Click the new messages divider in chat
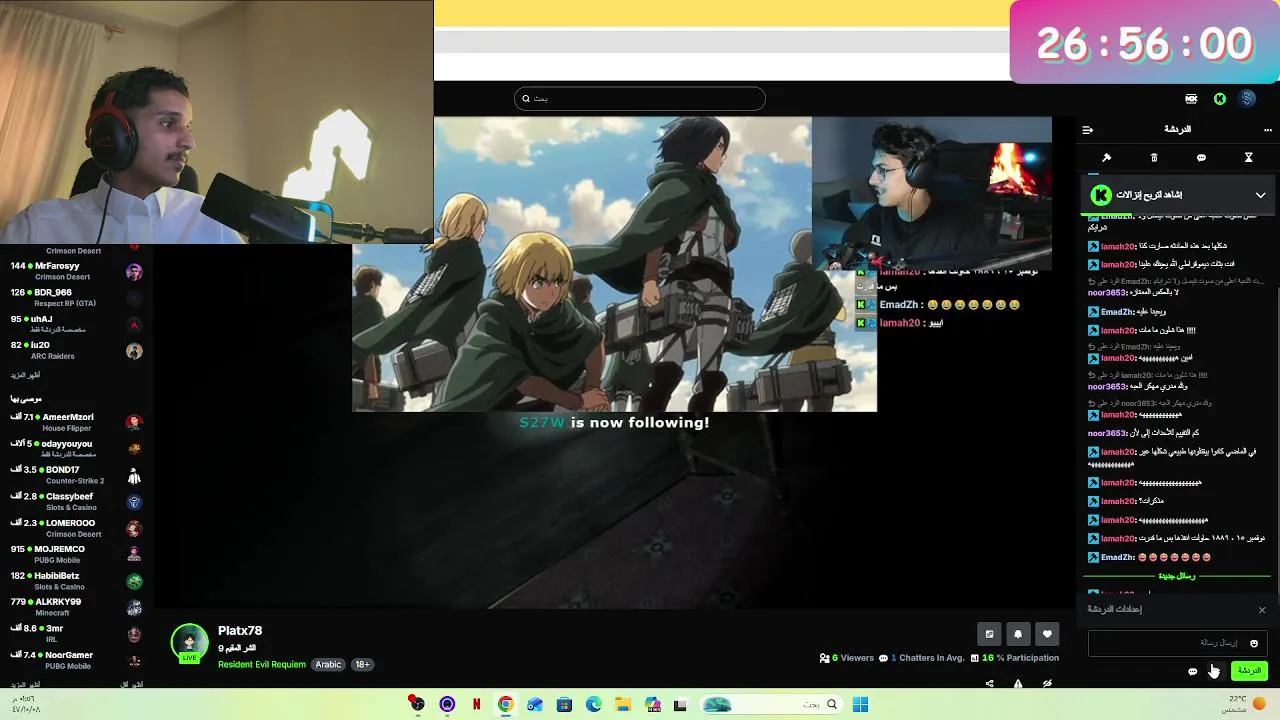Viewport: 1280px width, 720px height. click(x=1177, y=576)
